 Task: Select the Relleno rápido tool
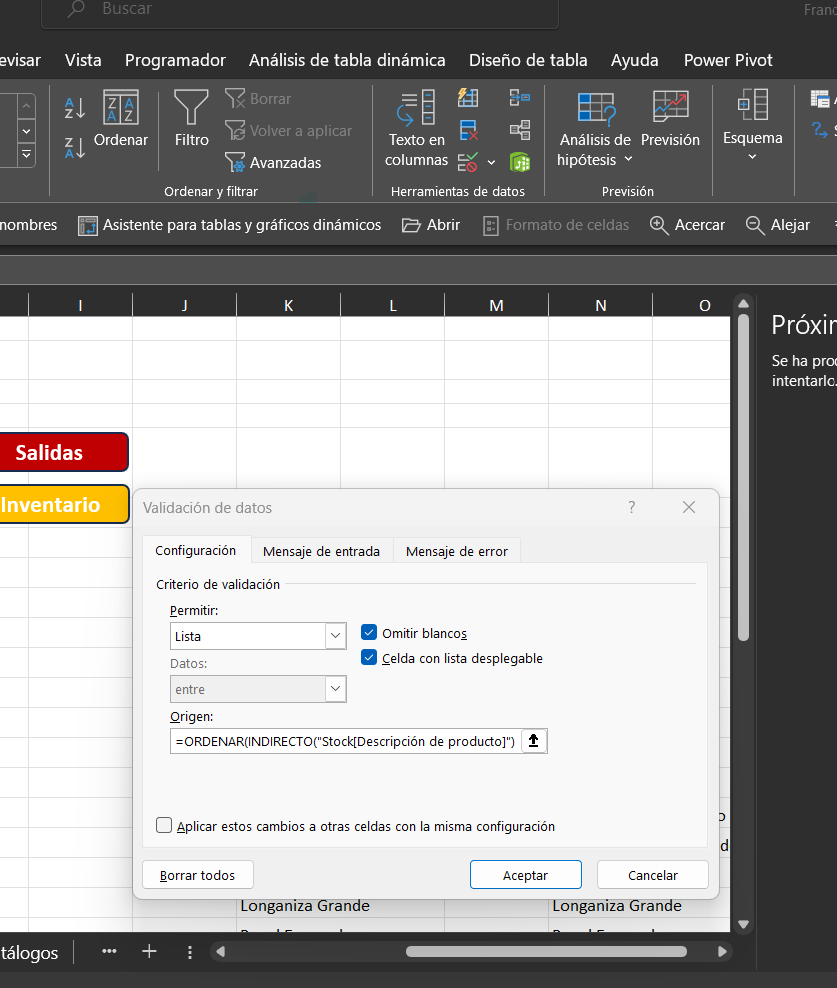pyautogui.click(x=467, y=97)
